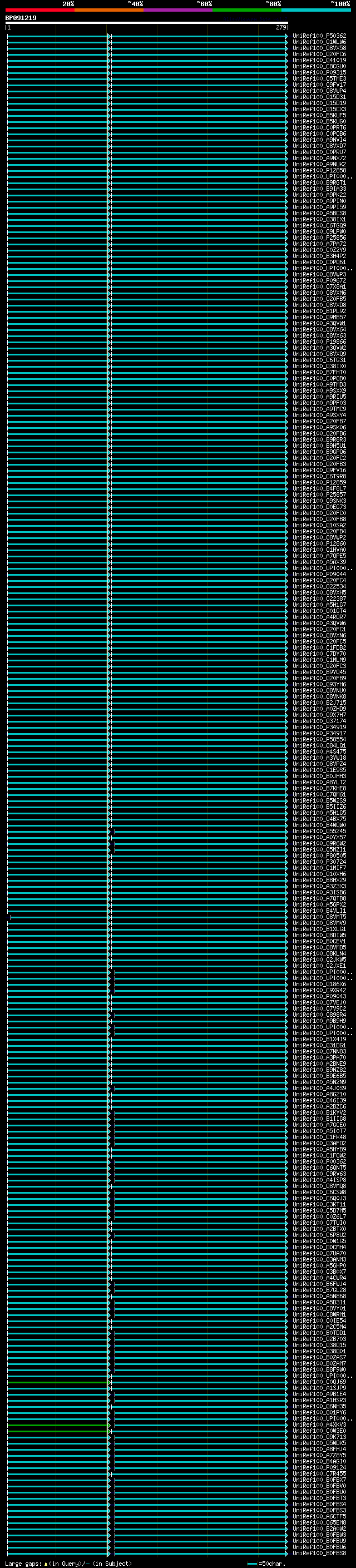Select alignment label UniRef100_Q31DG1
Screen dimensions: 356x1568
click(319, 1045)
